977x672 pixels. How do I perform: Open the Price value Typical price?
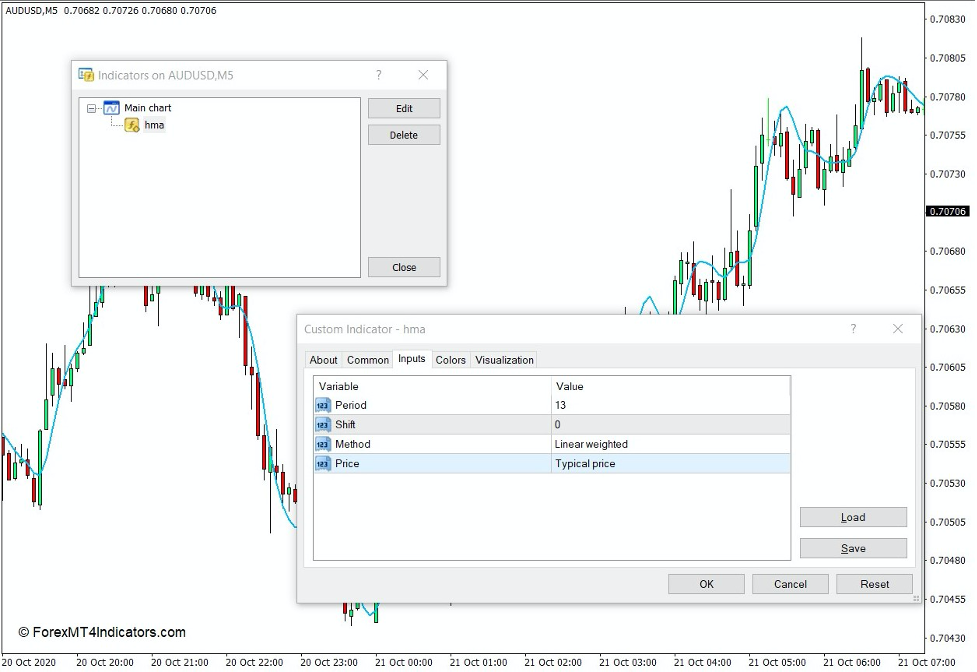[670, 464]
